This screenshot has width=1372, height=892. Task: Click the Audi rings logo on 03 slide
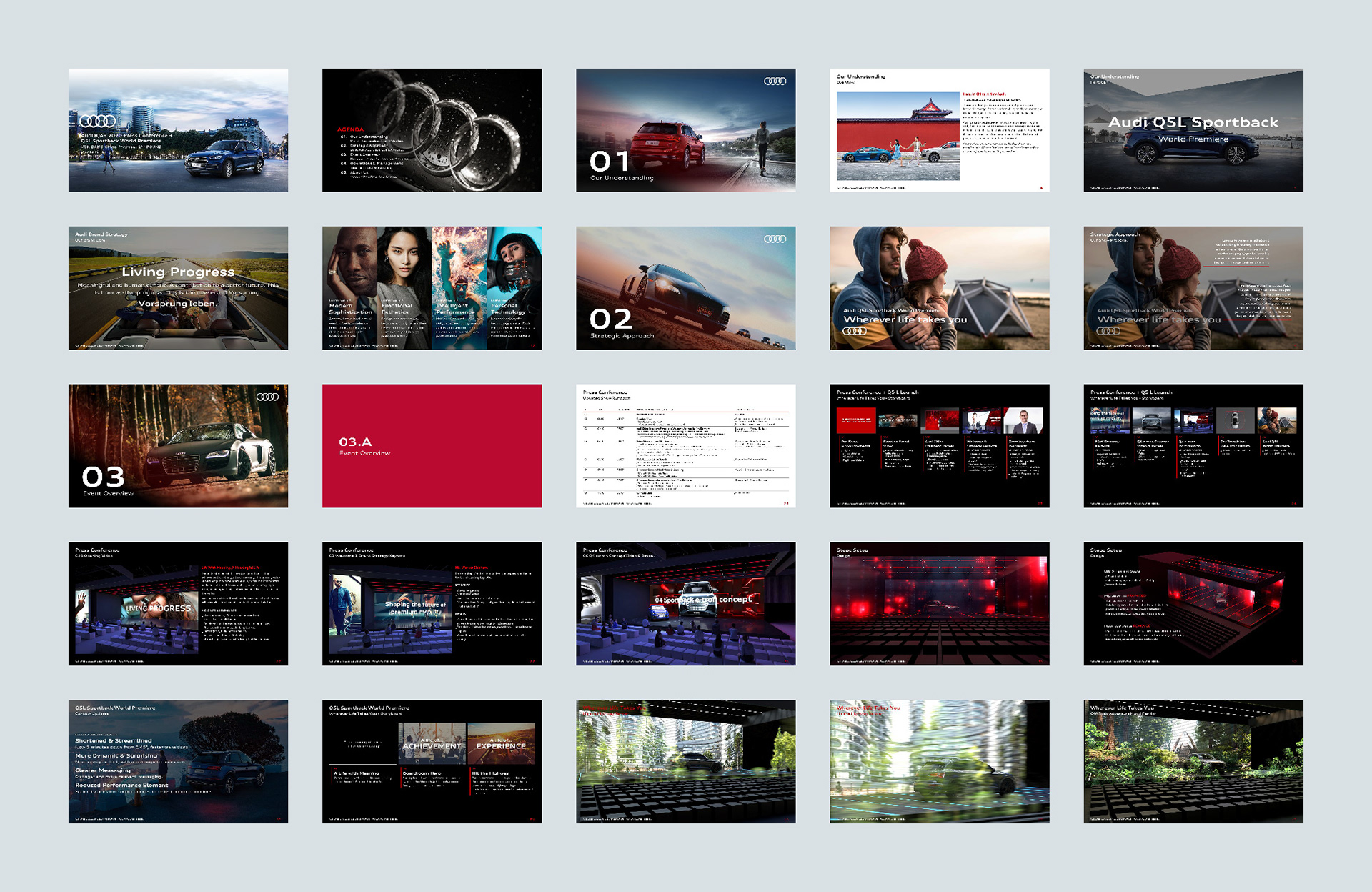coord(267,397)
